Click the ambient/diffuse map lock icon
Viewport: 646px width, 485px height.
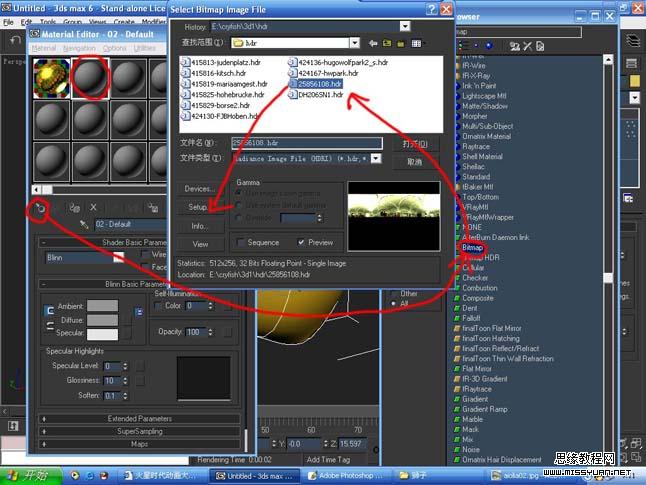(139, 312)
